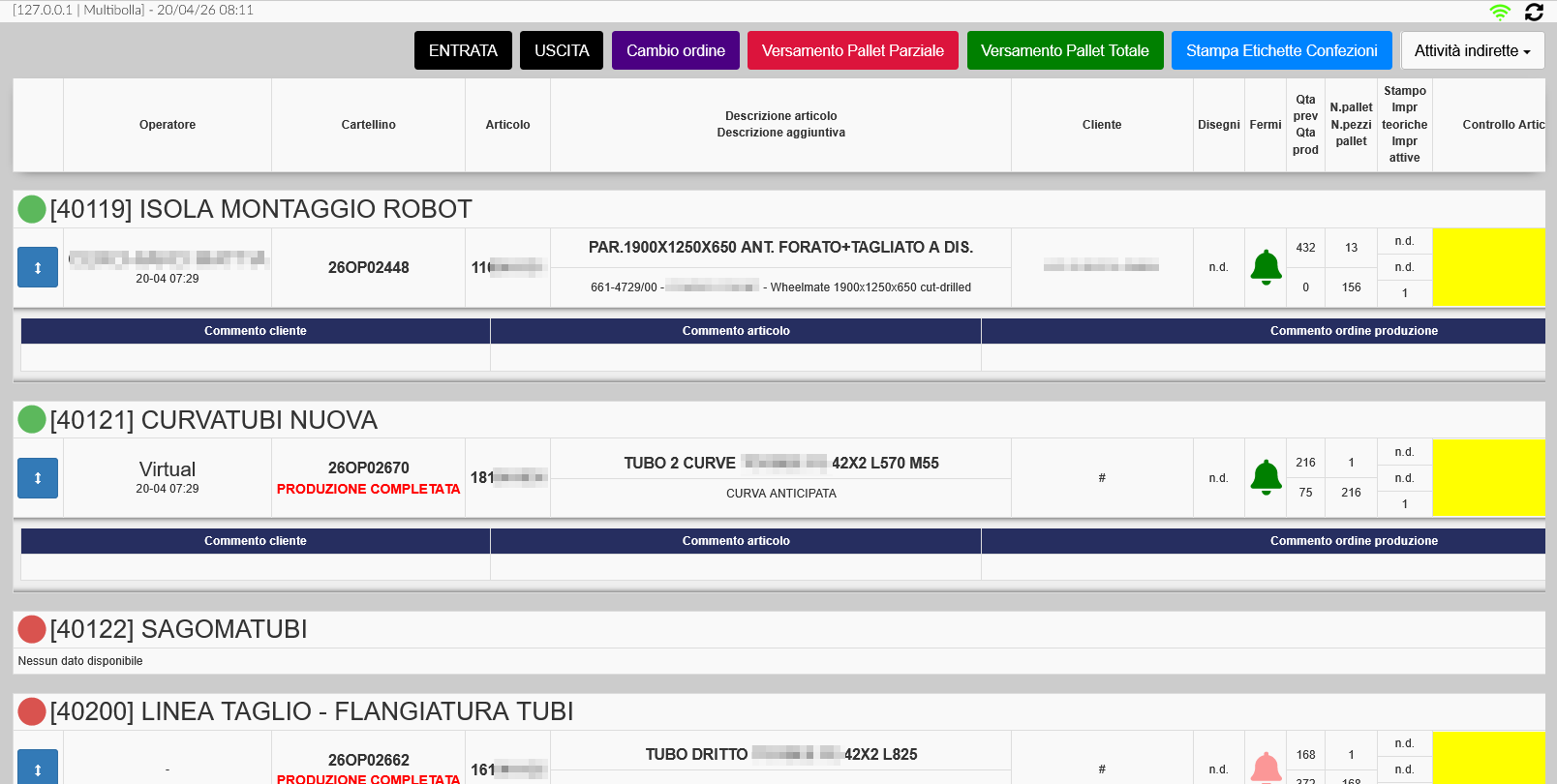Click yellow Controllo cell for 26OP02662
Image resolution: width=1557 pixels, height=784 pixels.
[x=1488, y=758]
